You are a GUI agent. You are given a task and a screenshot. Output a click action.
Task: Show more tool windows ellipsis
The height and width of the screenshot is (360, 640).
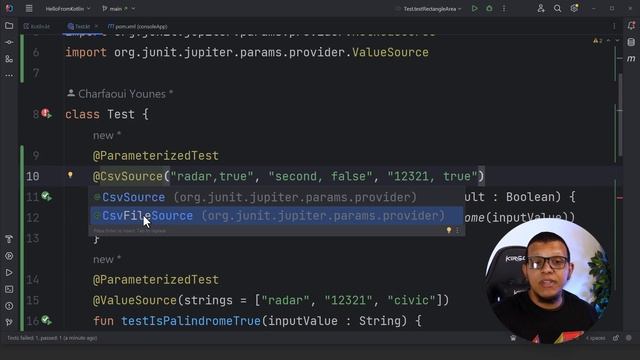point(9,76)
